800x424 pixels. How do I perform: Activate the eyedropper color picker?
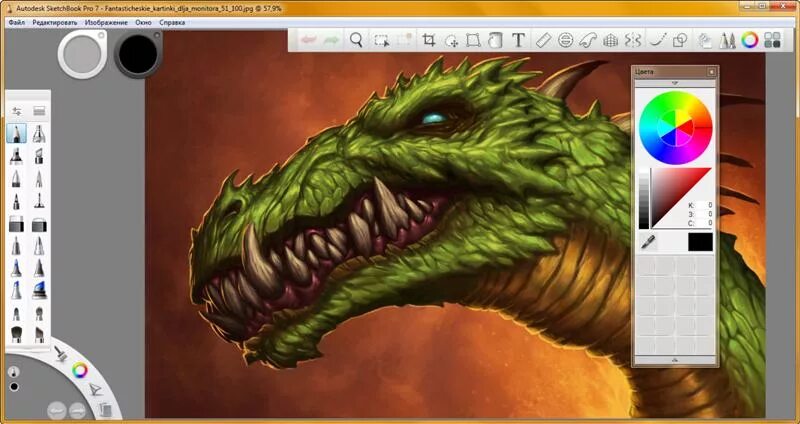(648, 242)
